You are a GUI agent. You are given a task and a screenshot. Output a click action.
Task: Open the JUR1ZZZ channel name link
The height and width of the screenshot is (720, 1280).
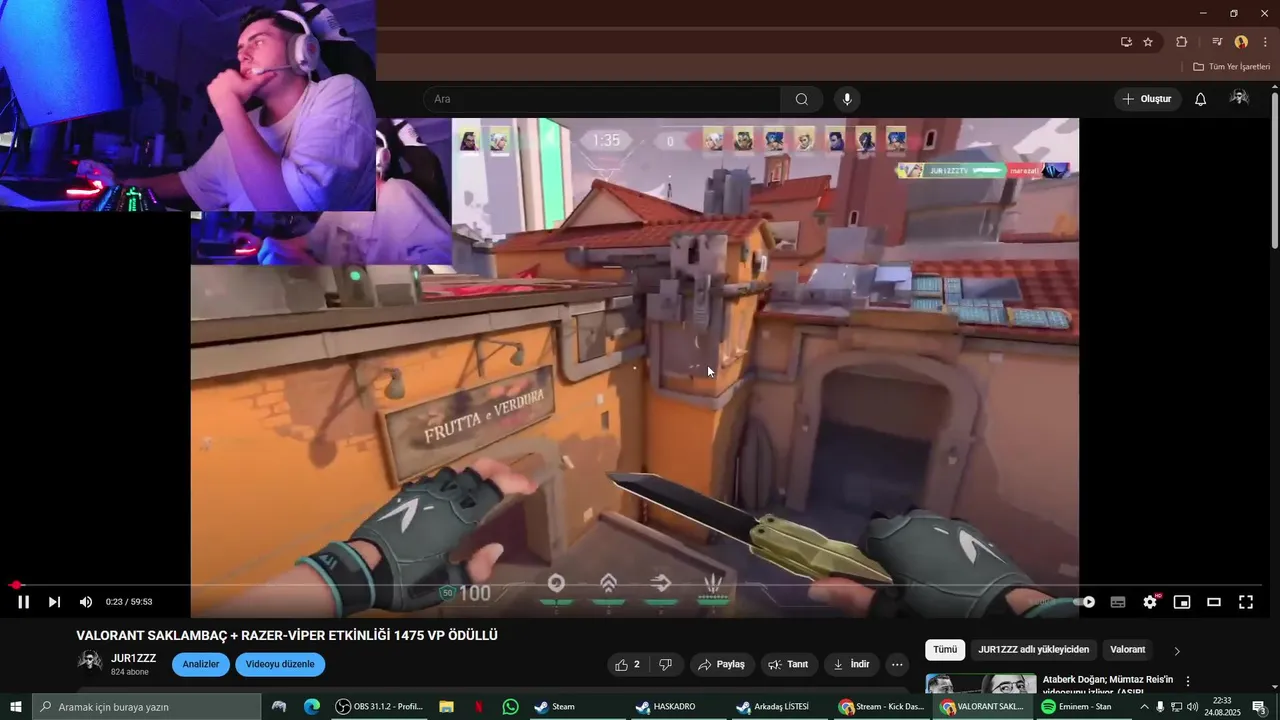[x=133, y=658]
